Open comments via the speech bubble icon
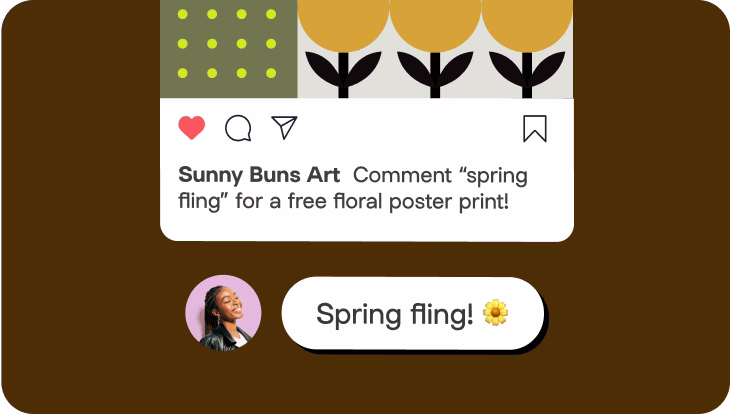730x414 pixels. point(238,128)
